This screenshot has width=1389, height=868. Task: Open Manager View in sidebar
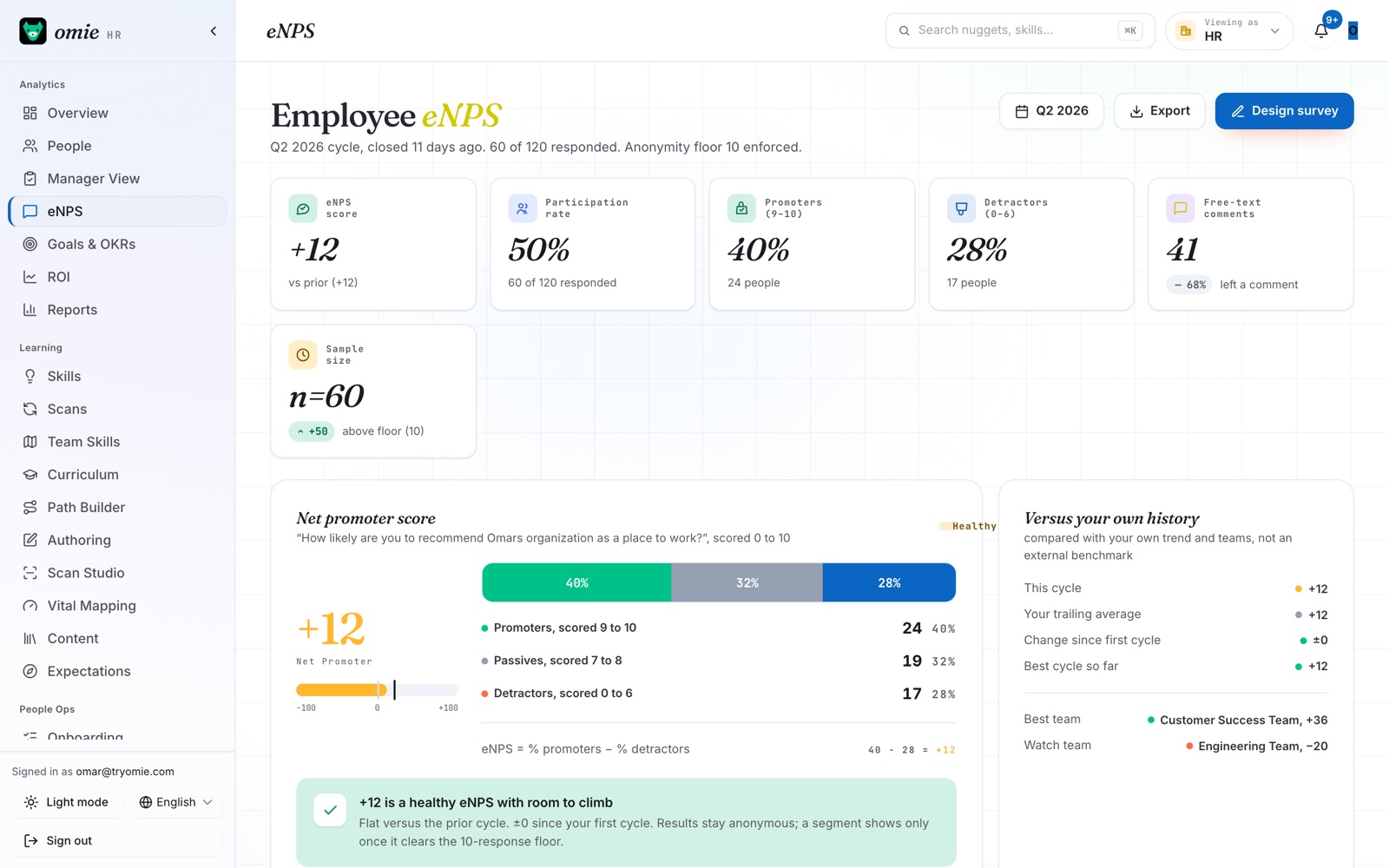point(117,179)
